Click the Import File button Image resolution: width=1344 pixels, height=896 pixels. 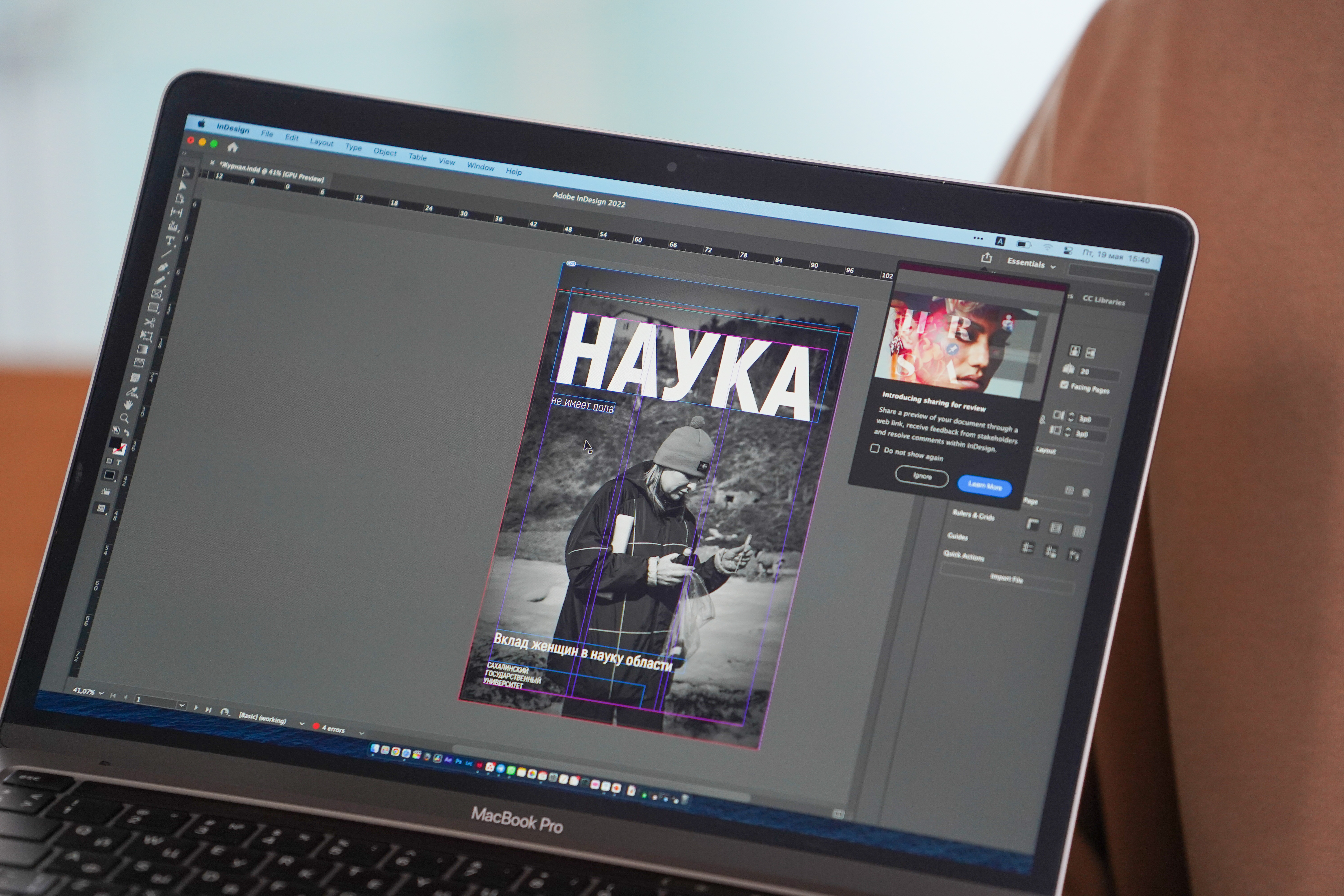[x=1007, y=578]
